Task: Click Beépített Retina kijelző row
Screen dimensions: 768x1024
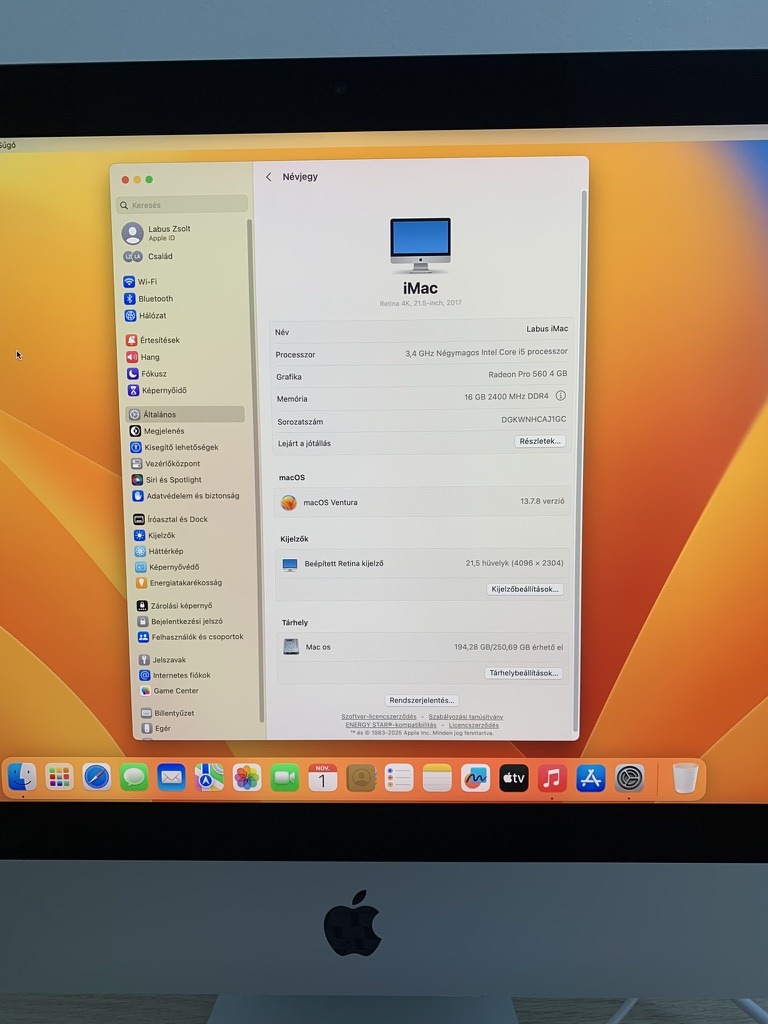Action: point(423,563)
